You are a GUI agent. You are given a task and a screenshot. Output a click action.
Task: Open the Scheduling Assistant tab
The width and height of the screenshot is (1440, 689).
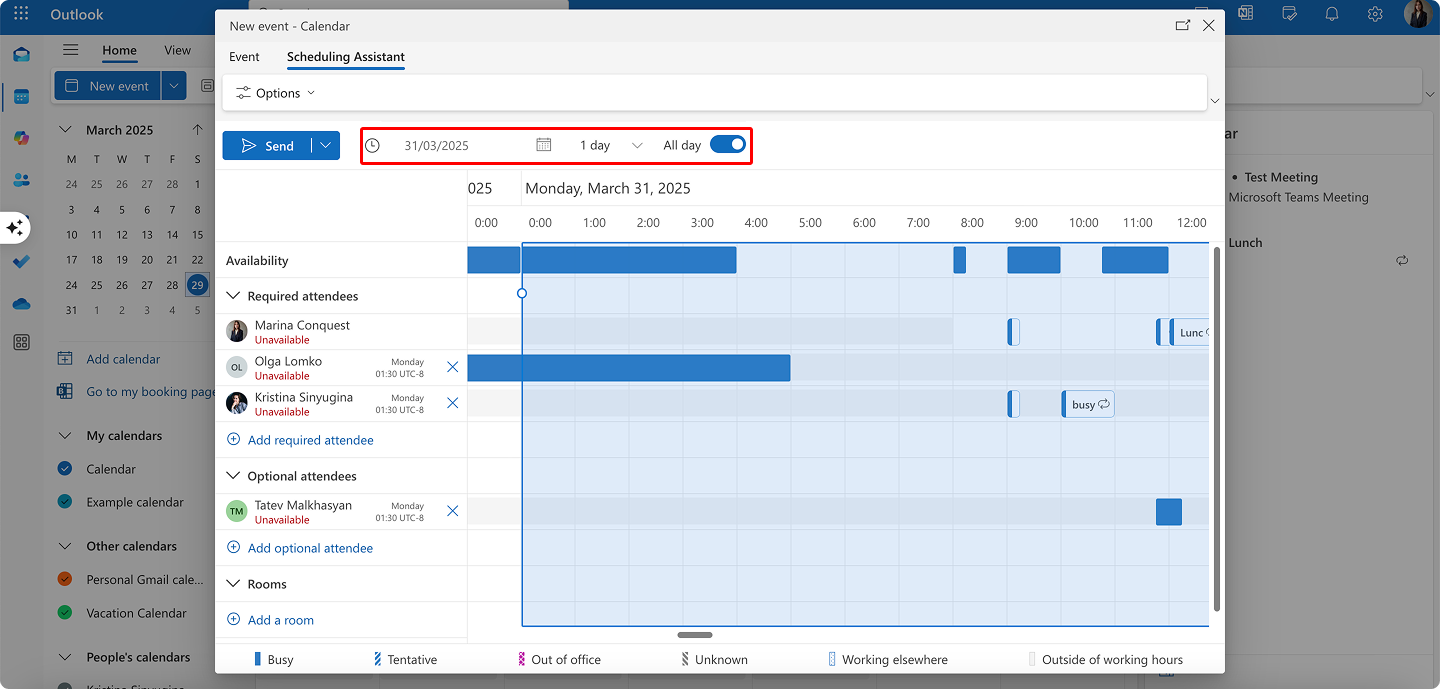pyautogui.click(x=345, y=57)
